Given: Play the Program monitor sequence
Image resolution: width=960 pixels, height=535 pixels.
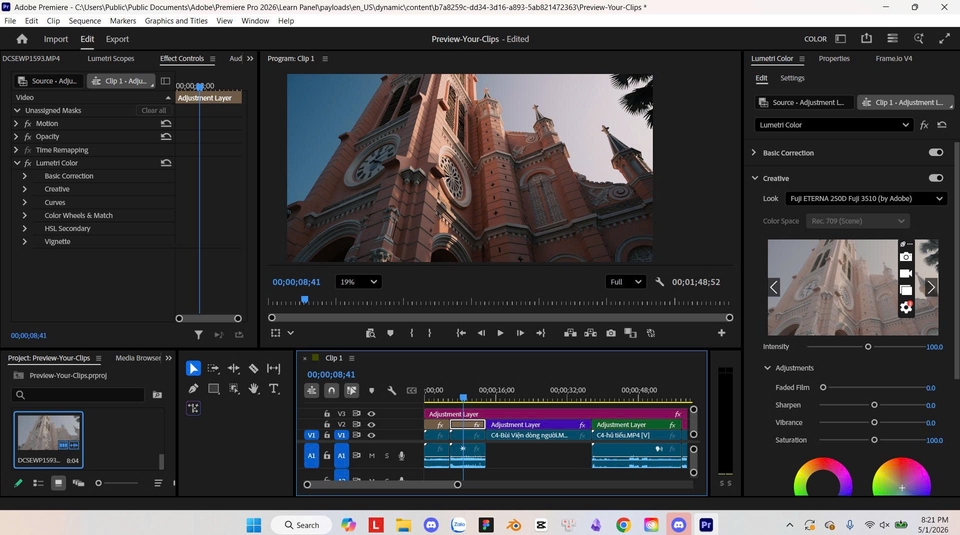Looking at the screenshot, I should click(500, 333).
